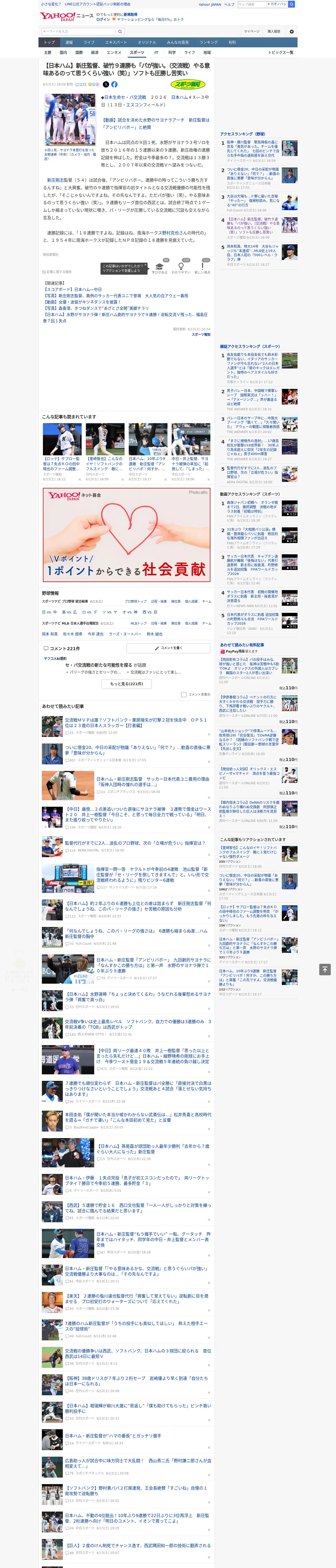The width and height of the screenshot is (336, 1568).
Task: Select the トップ navigation tab
Action: [49, 43]
